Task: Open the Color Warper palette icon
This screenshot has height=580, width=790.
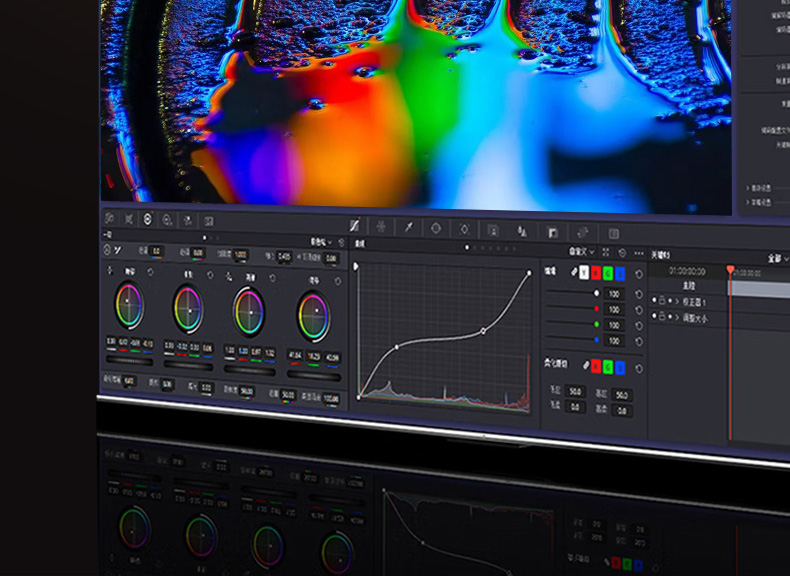Action: (x=381, y=227)
